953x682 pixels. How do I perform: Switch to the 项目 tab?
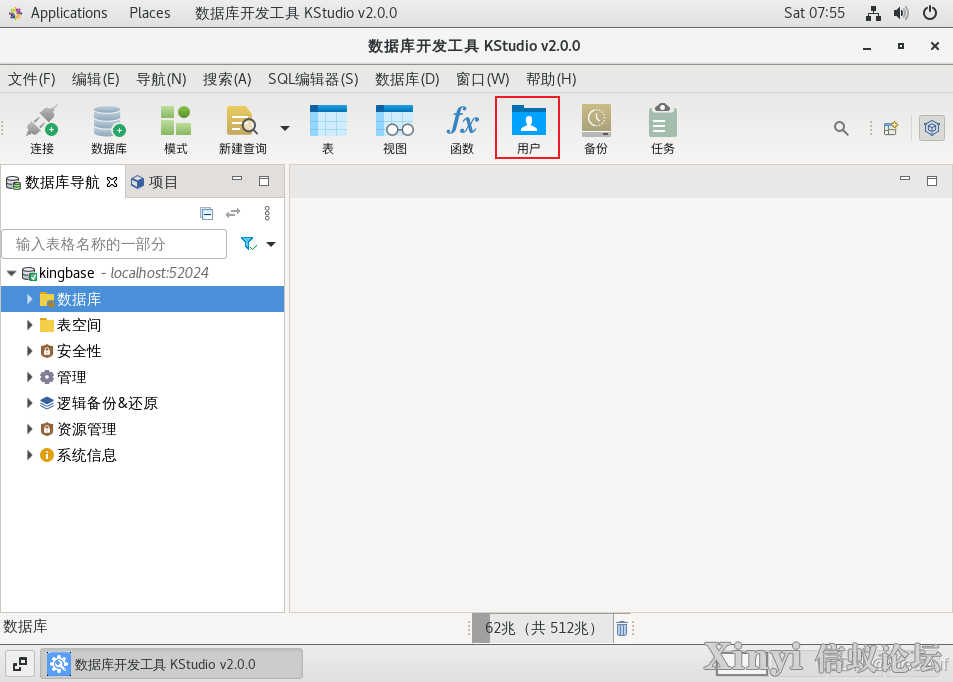[x=154, y=182]
